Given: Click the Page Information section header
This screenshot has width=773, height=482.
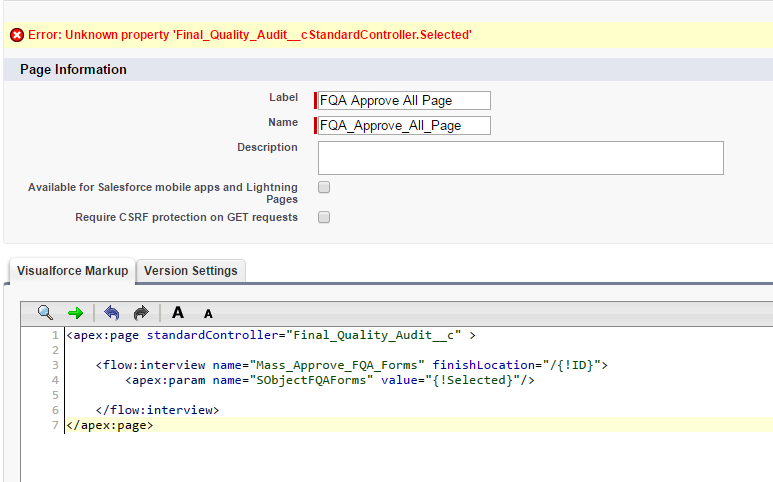Looking at the screenshot, I should (x=74, y=70).
